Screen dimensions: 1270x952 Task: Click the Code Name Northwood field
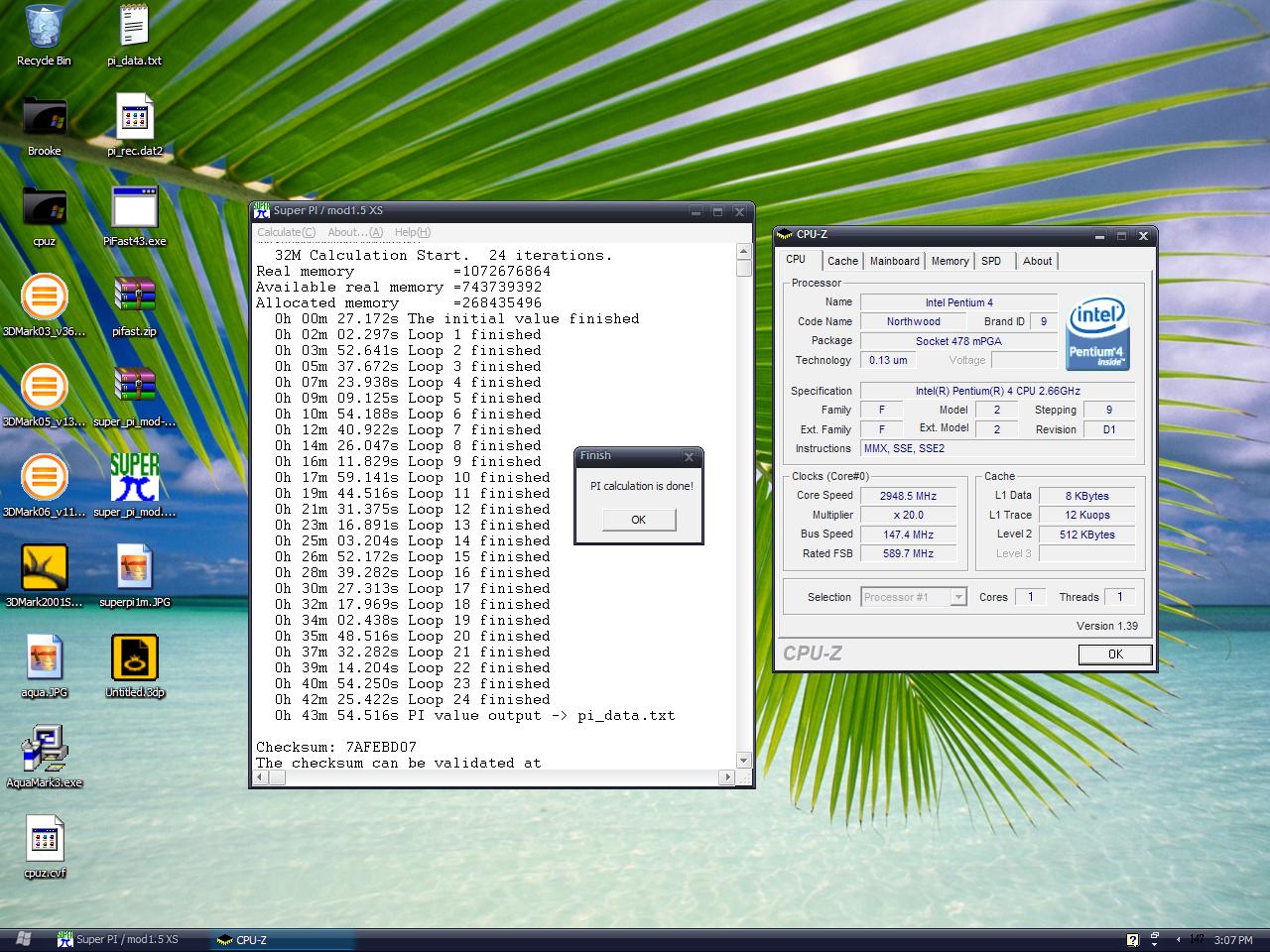coord(913,321)
